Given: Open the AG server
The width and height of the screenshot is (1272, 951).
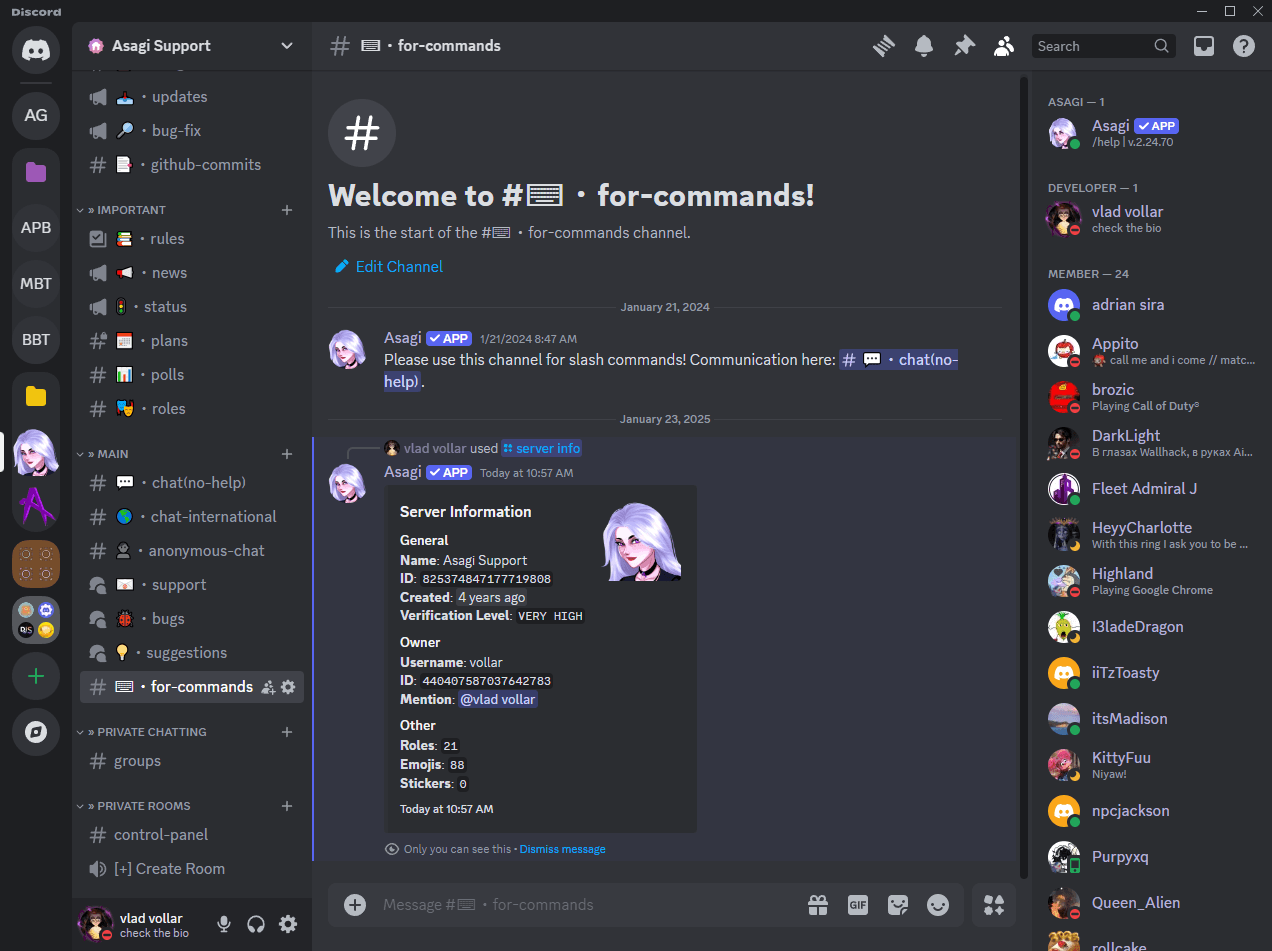Looking at the screenshot, I should [36, 115].
